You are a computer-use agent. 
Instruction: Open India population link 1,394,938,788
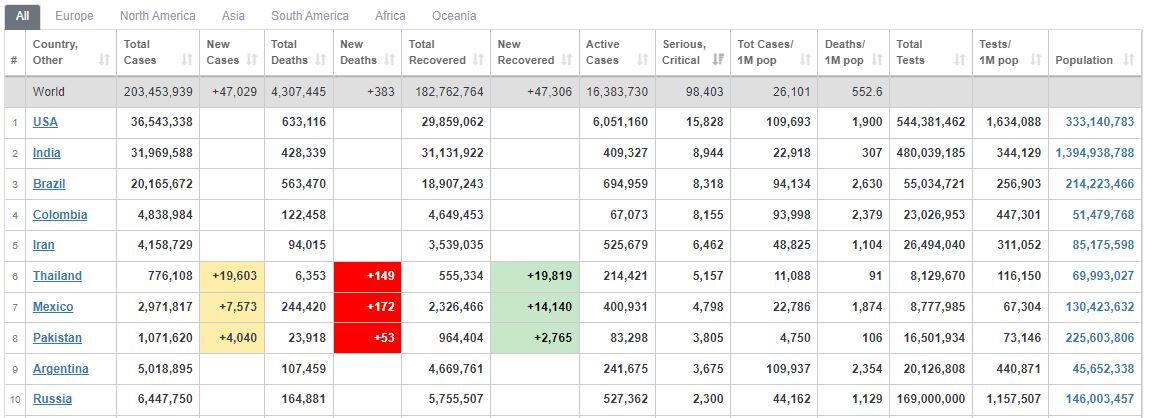coord(1095,153)
